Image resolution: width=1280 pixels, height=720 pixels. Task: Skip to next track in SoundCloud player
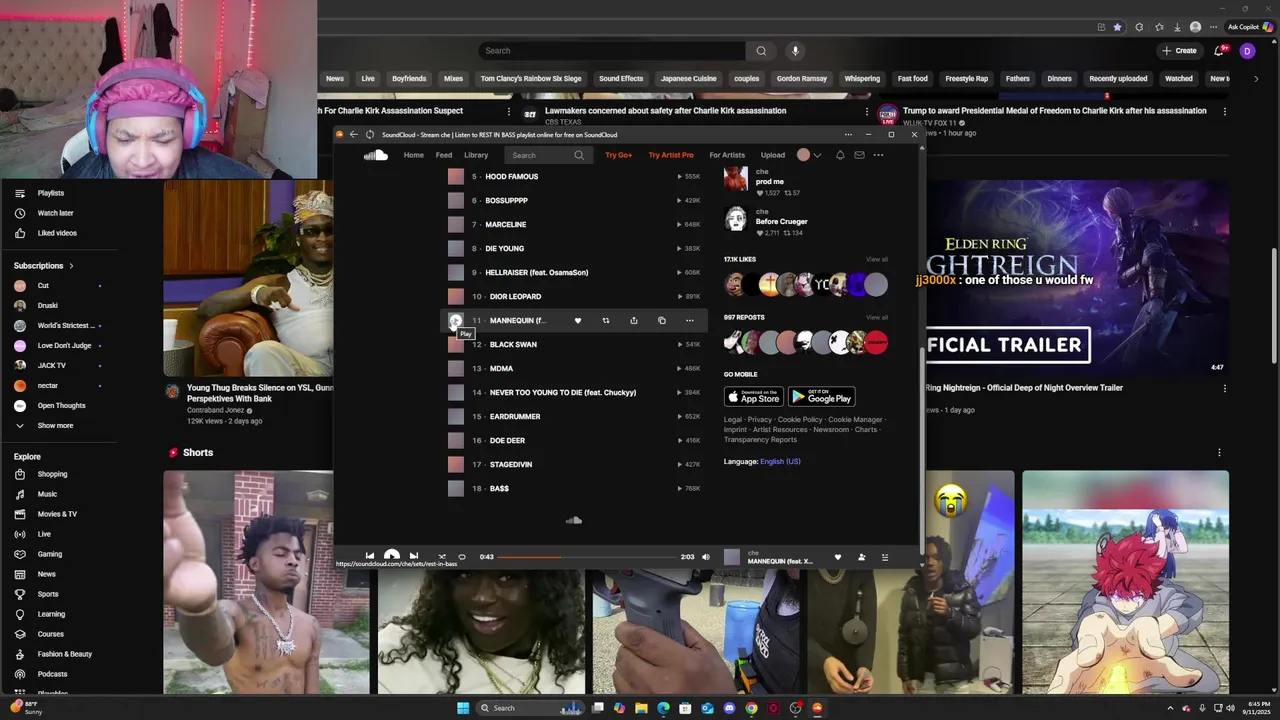414,557
